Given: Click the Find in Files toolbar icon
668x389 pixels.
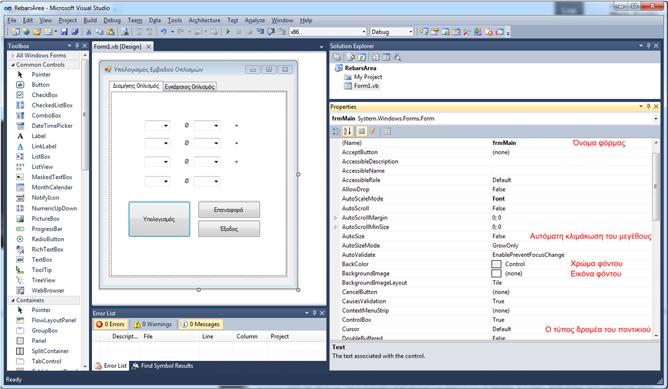Looking at the screenshot, I should click(x=124, y=32).
